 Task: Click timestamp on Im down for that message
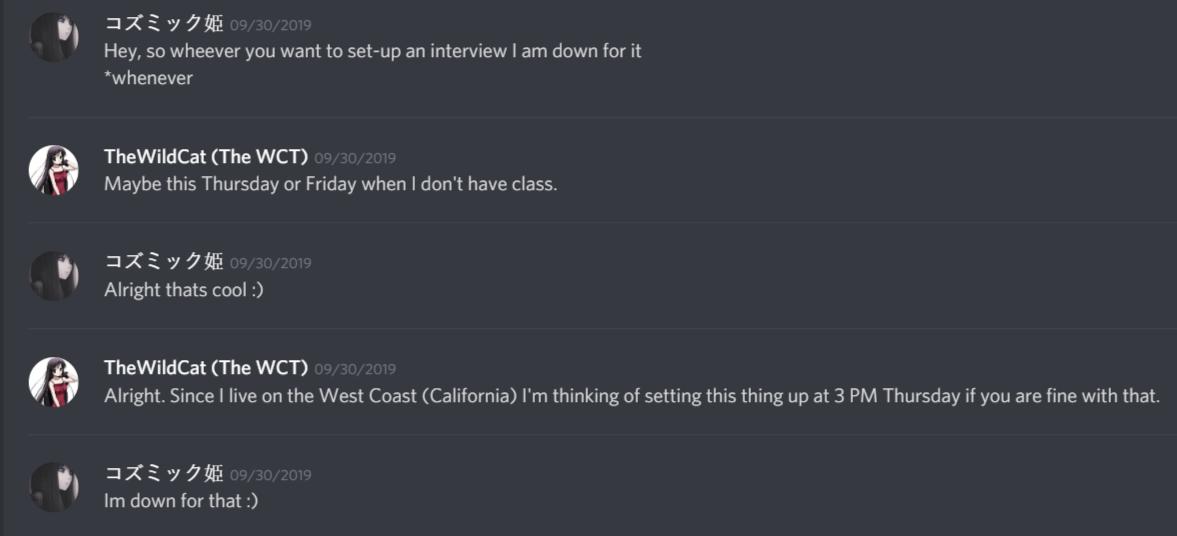tap(270, 475)
